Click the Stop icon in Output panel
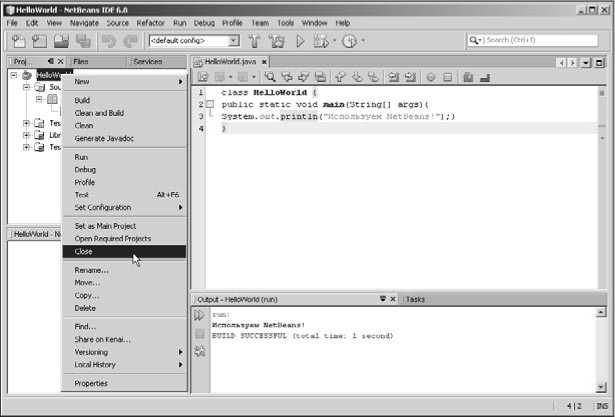Screen dimensions: 615x417 click(x=200, y=334)
